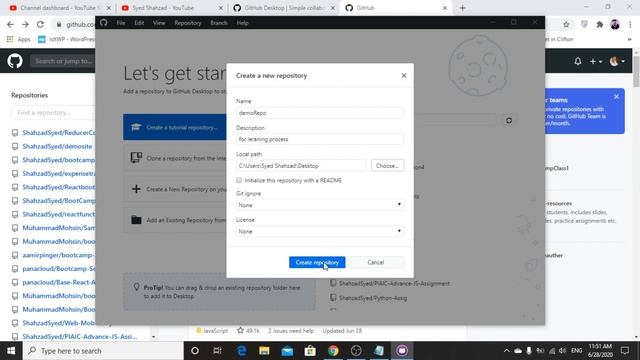
Task: Click the ENG language indicator in tray
Action: [x=577, y=351]
